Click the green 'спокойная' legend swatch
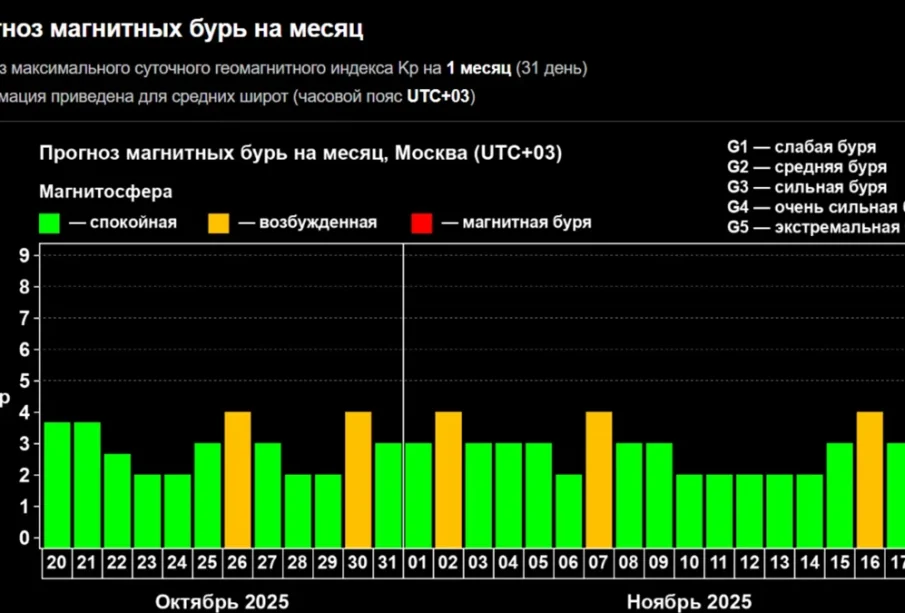 coord(50,222)
